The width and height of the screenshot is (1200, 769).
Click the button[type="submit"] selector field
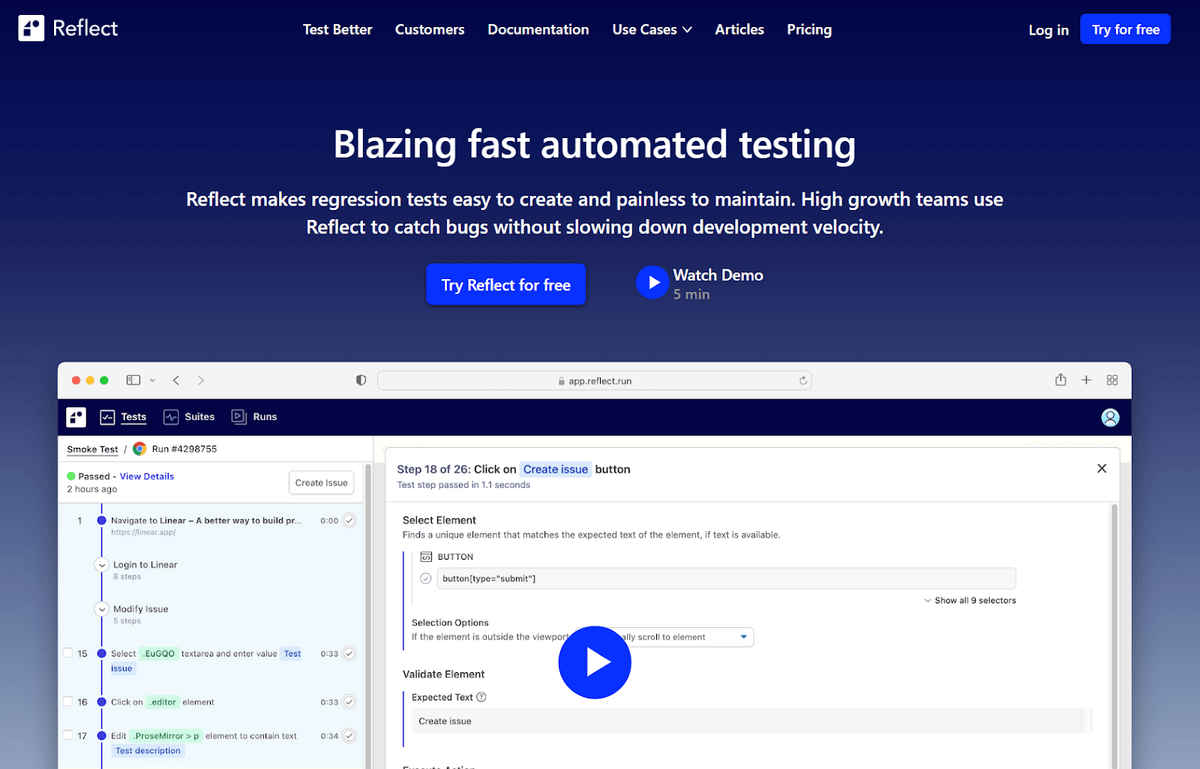click(726, 579)
